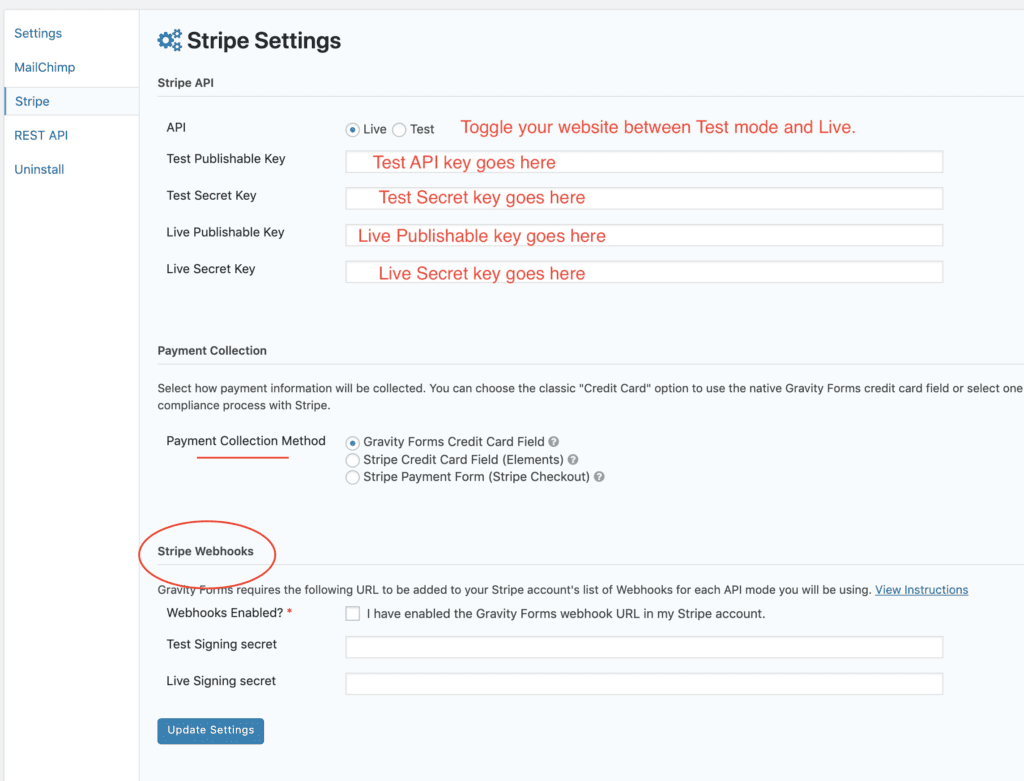This screenshot has width=1024, height=781.
Task: Open the MailChimp sidebar tab
Action: pyautogui.click(x=44, y=67)
